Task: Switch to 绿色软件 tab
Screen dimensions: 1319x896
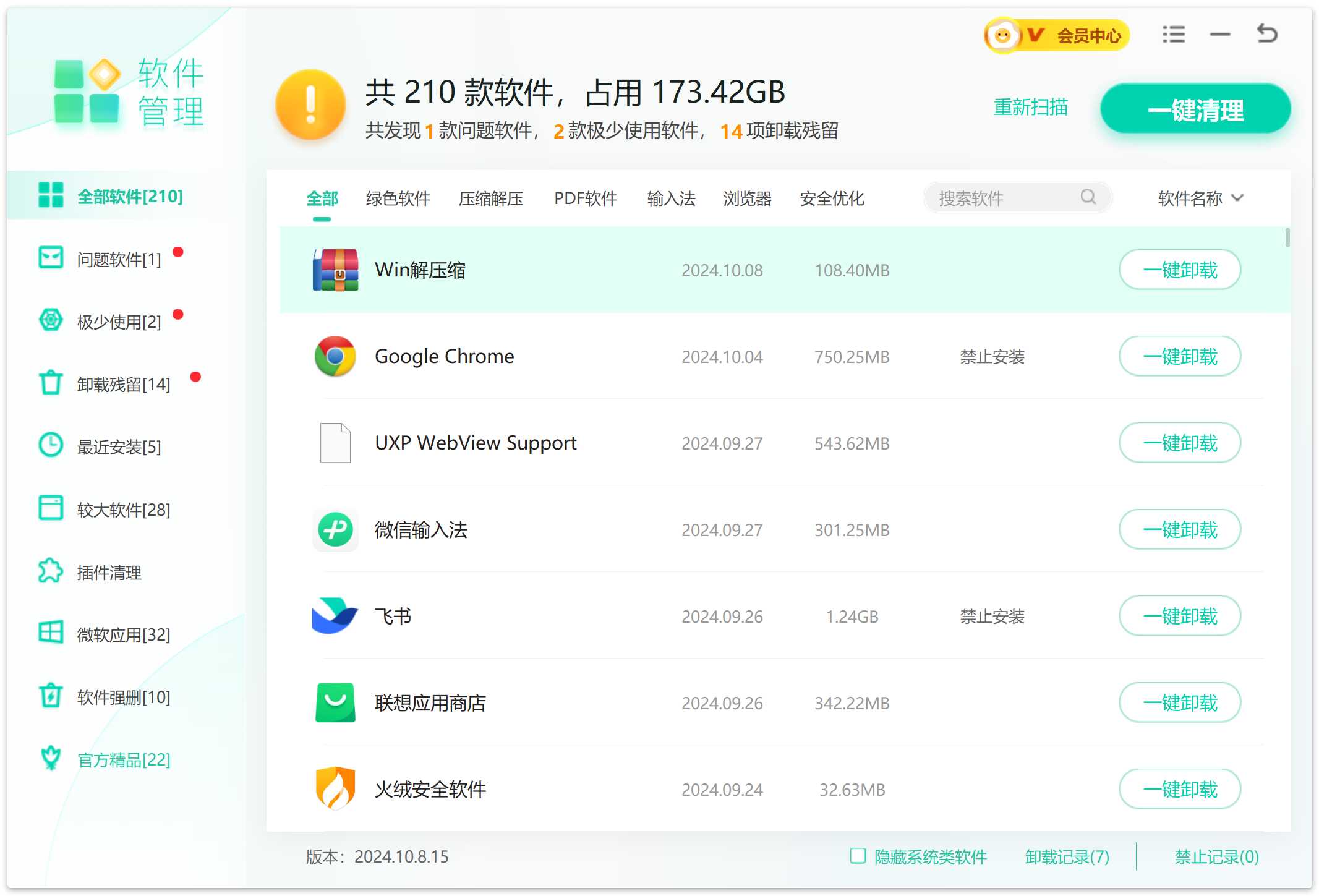Action: click(398, 198)
